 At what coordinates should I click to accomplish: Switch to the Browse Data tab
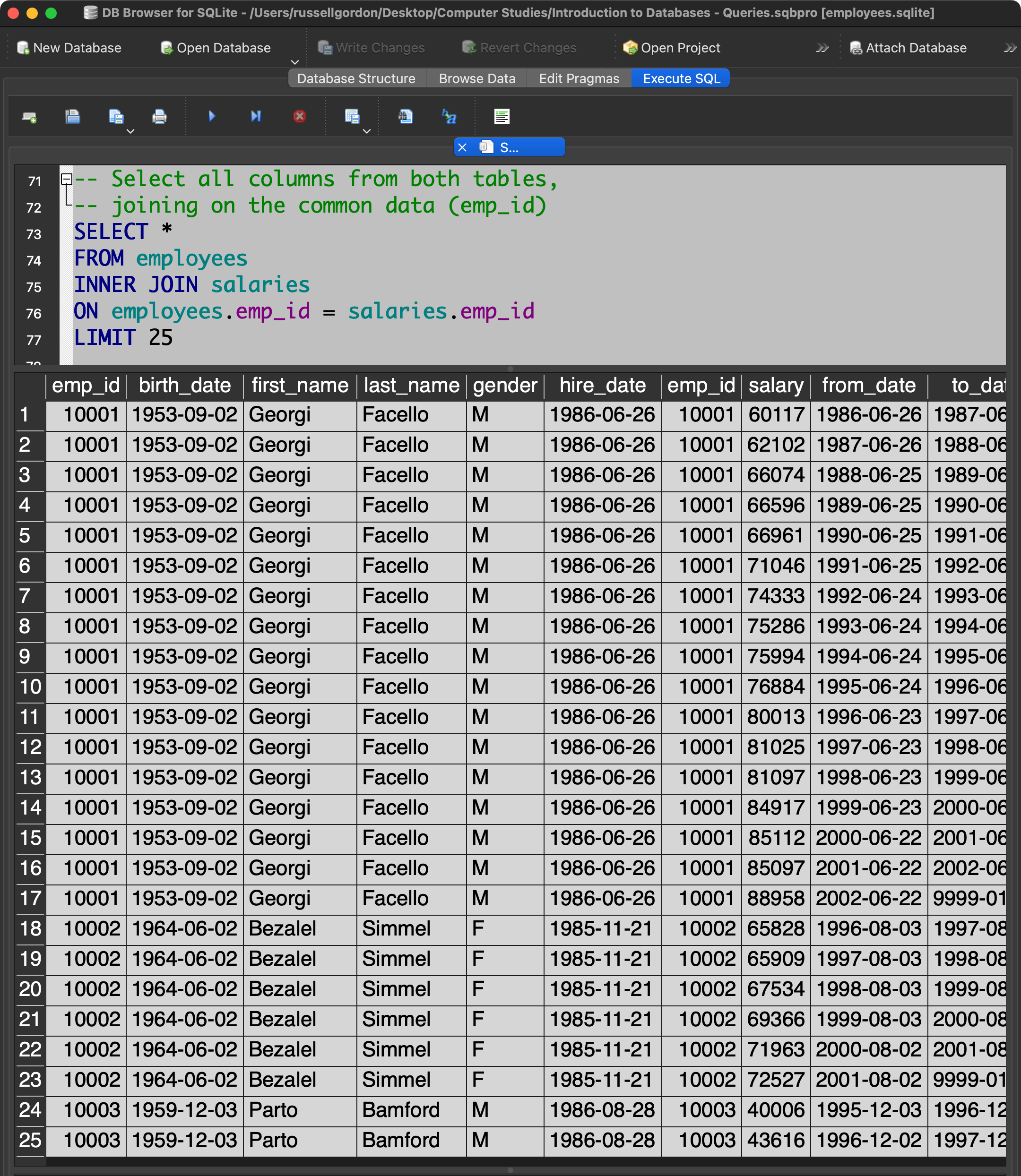[x=476, y=78]
